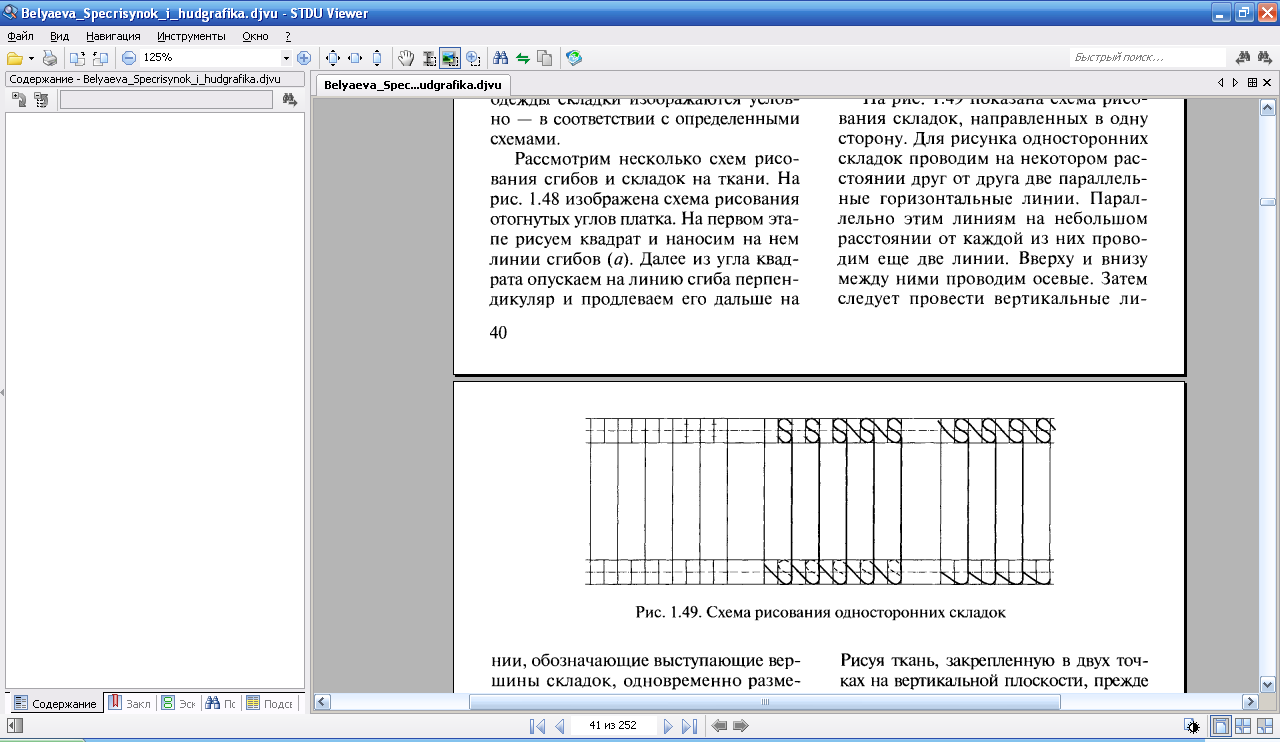The width and height of the screenshot is (1280, 742).
Task: Go to the first page
Action: pyautogui.click(x=537, y=726)
